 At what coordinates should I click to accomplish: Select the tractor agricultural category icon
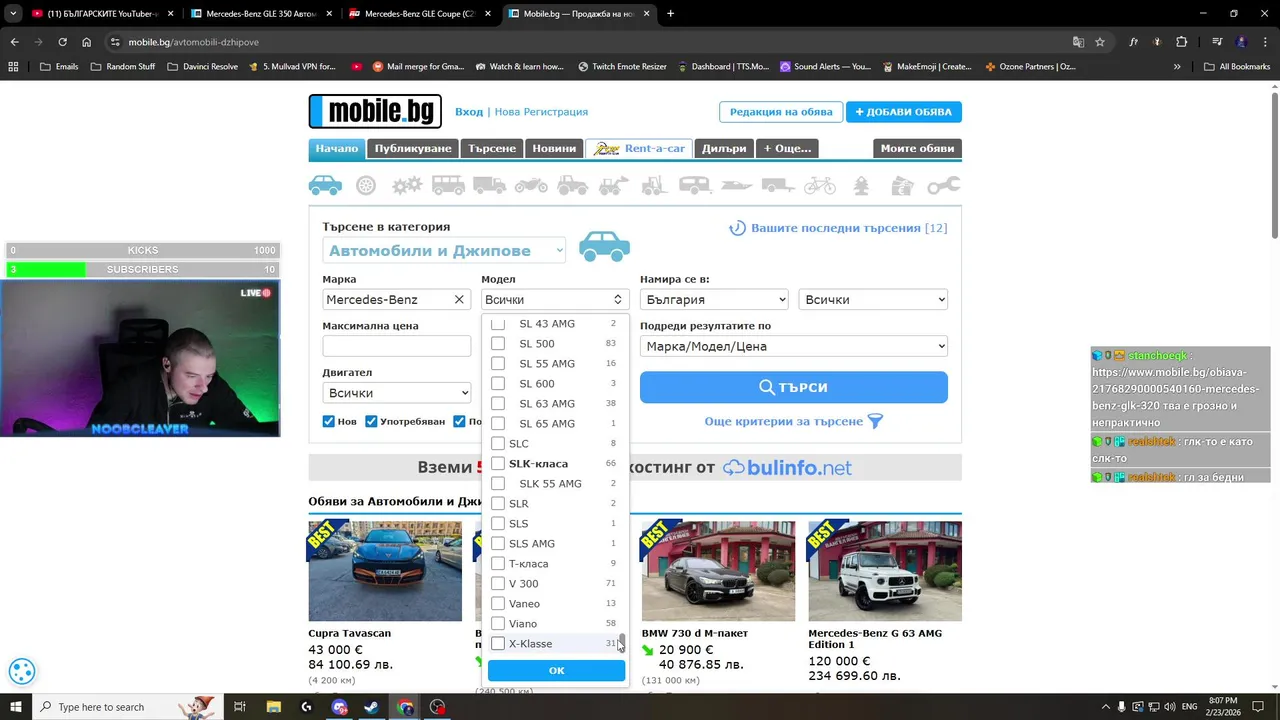pyautogui.click(x=572, y=185)
